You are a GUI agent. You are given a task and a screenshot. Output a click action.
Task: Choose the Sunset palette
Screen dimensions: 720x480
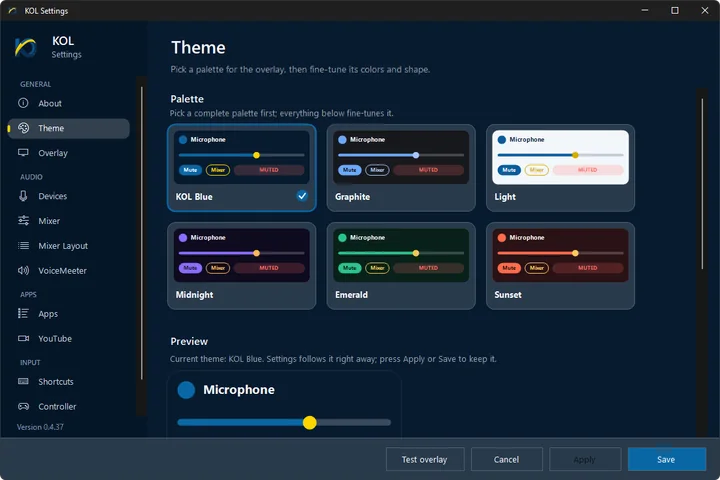tap(560, 265)
